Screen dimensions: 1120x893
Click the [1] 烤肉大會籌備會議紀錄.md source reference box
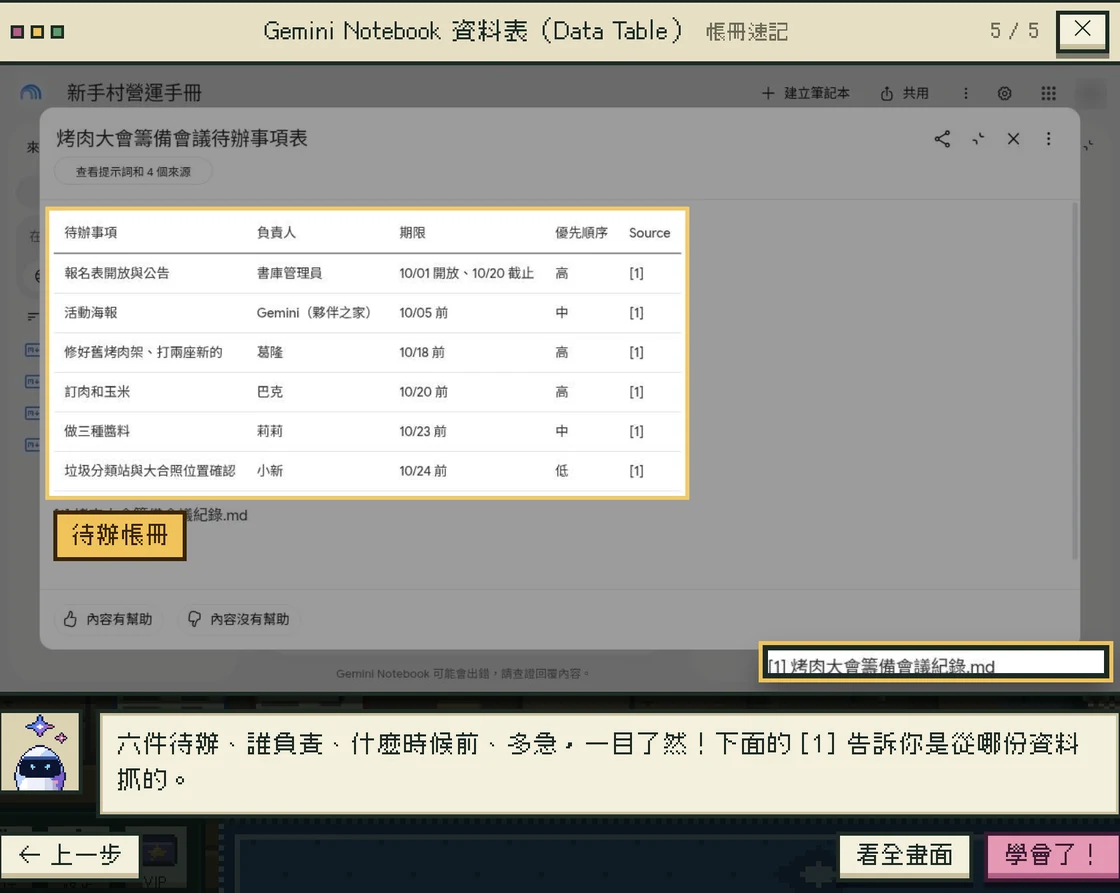(x=935, y=662)
